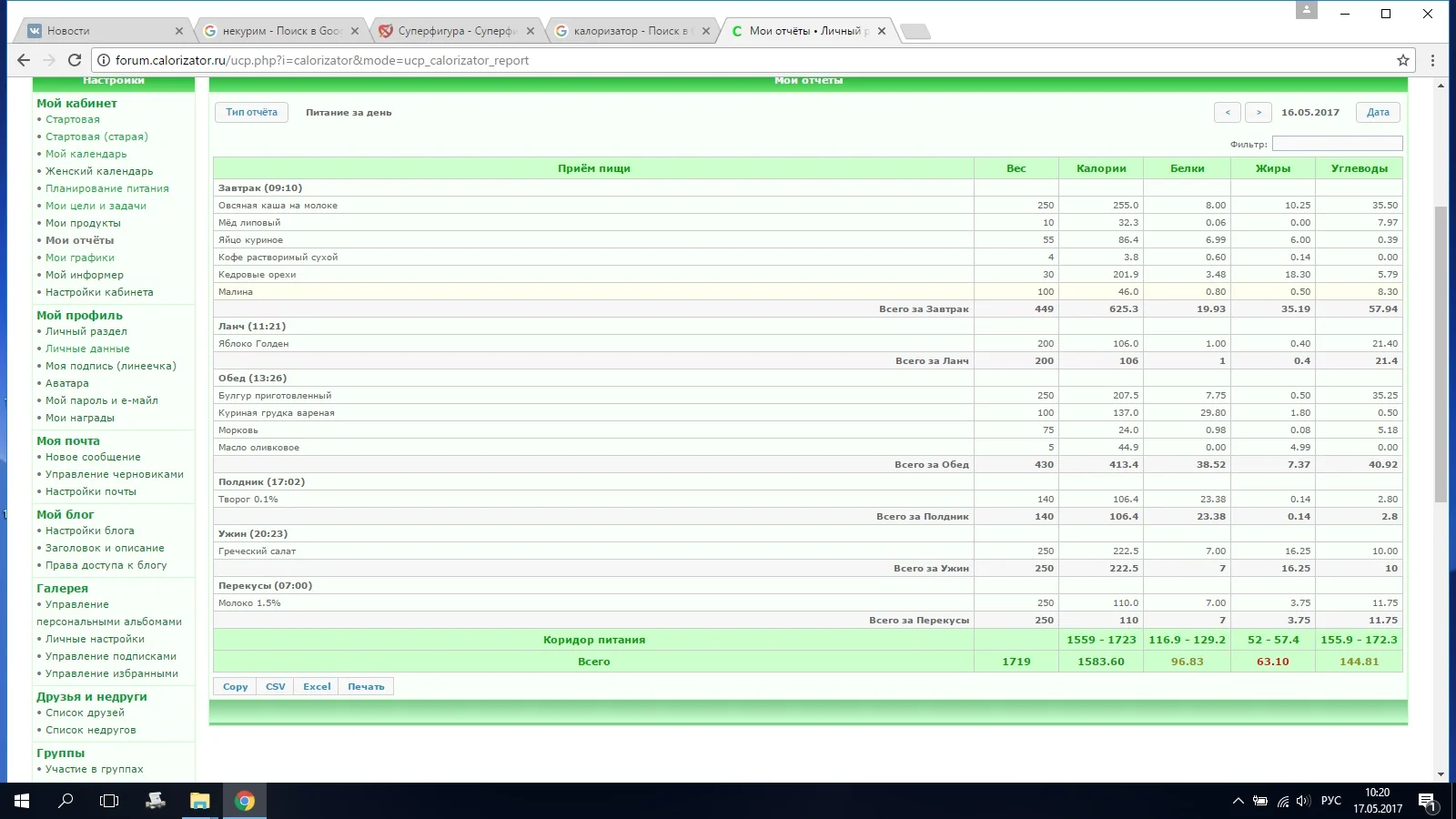The image size is (1456, 819).
Task: Sort by the Белки column header
Action: 1188,168
